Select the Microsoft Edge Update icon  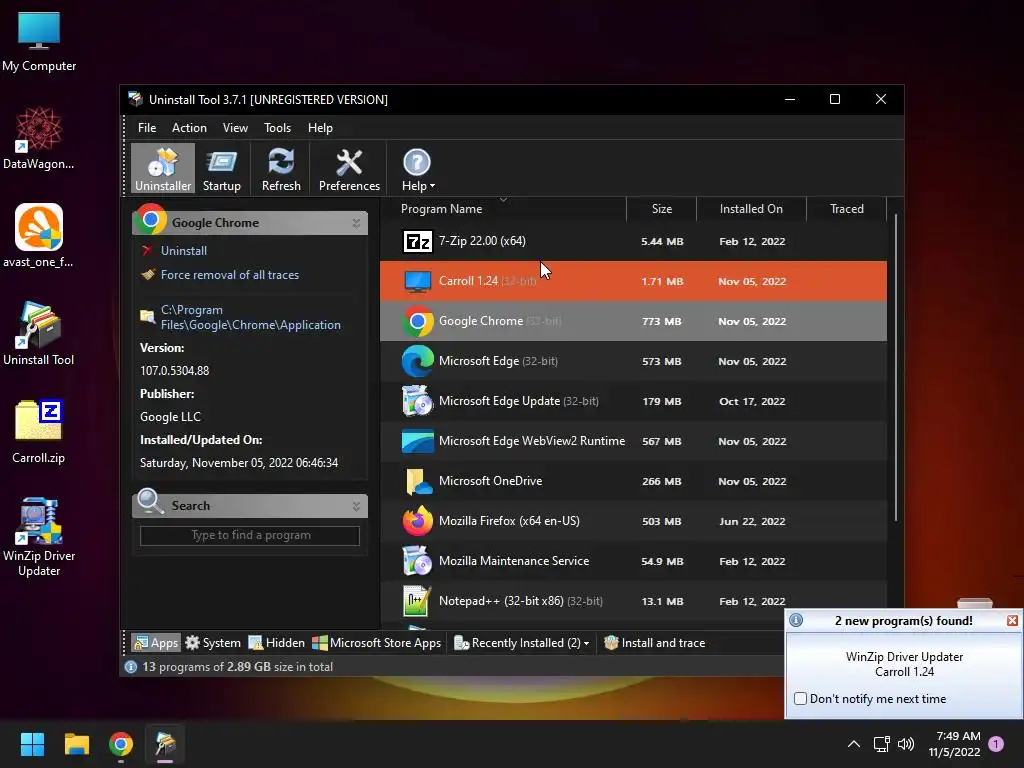pos(417,401)
